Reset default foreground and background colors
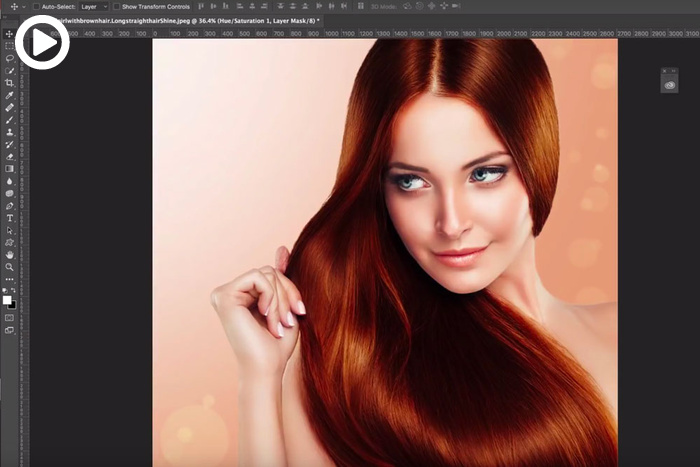This screenshot has width=700, height=467. click(5, 290)
